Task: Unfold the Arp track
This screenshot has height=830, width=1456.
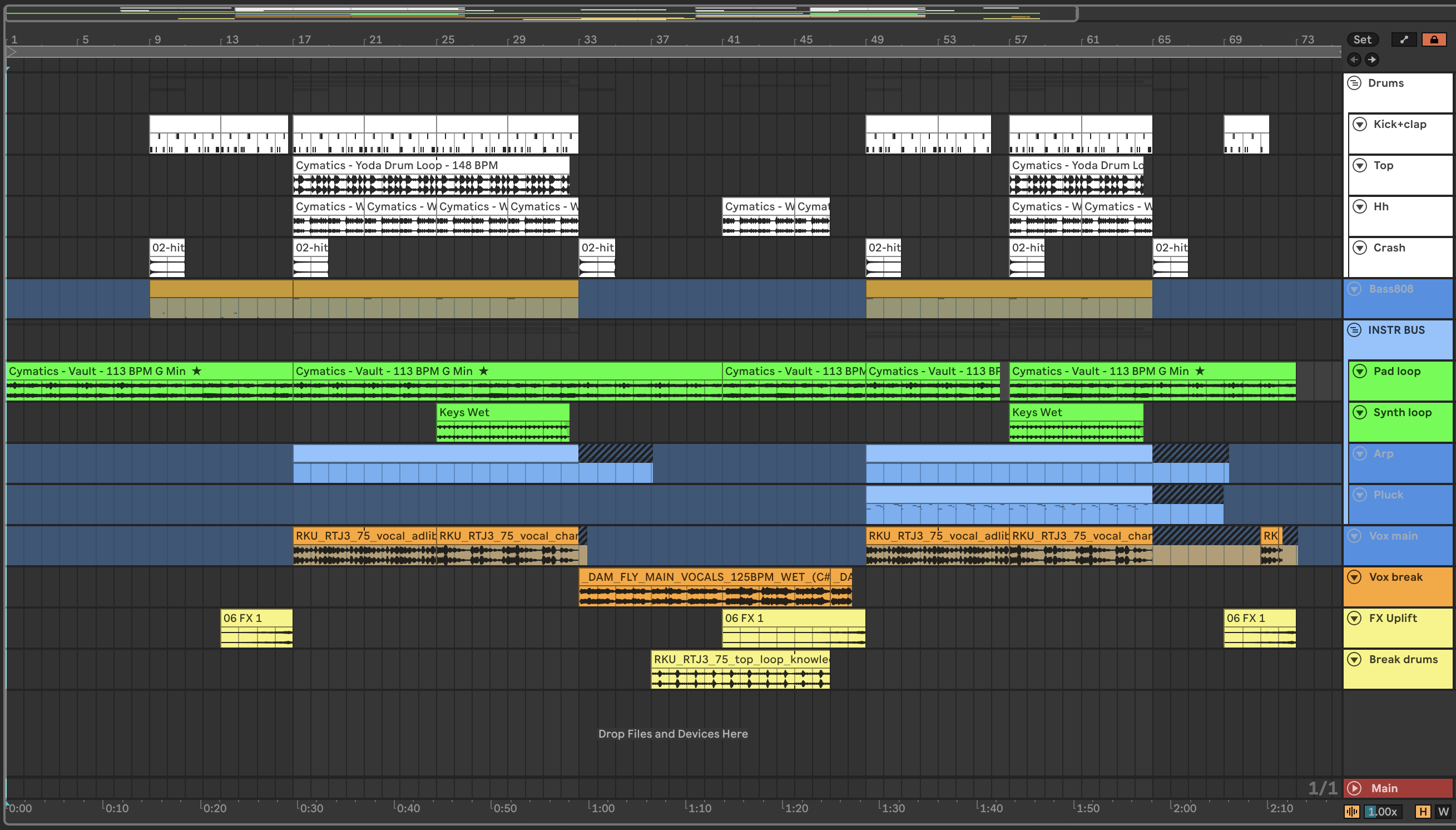Action: (x=1360, y=454)
